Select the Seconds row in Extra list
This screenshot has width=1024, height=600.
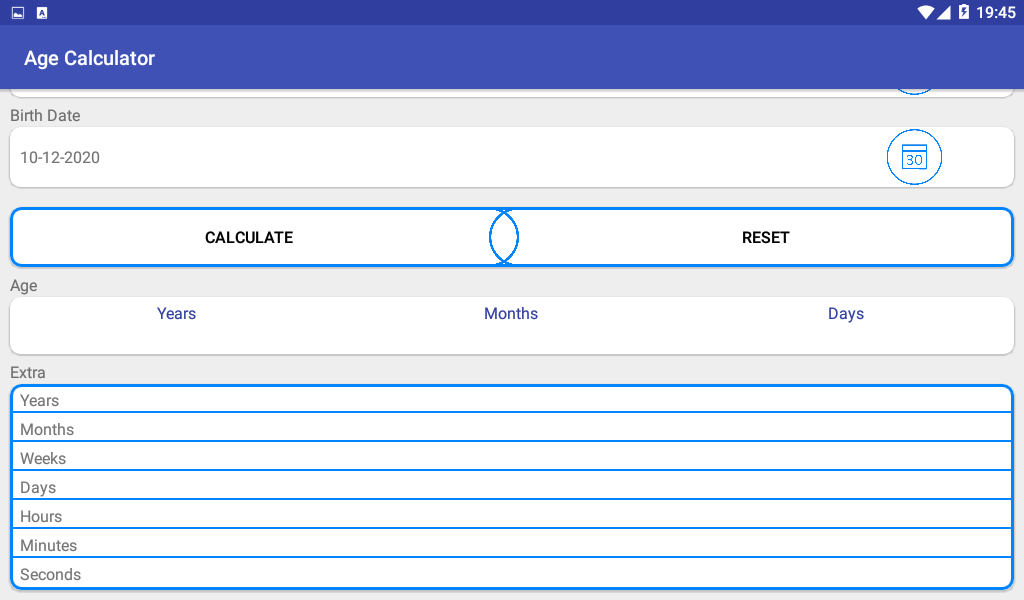pos(511,574)
